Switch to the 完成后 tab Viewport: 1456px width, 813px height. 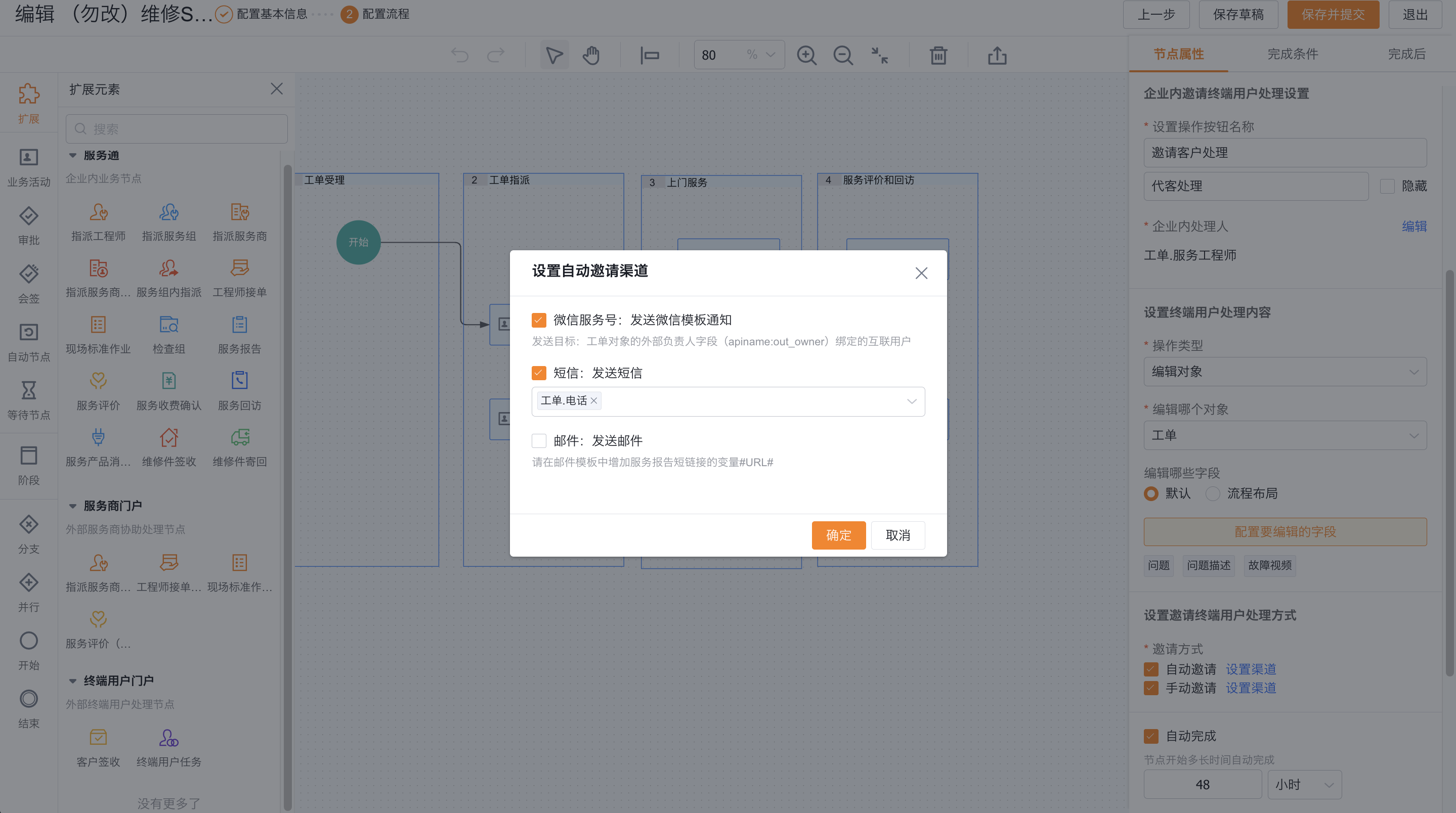click(1406, 54)
